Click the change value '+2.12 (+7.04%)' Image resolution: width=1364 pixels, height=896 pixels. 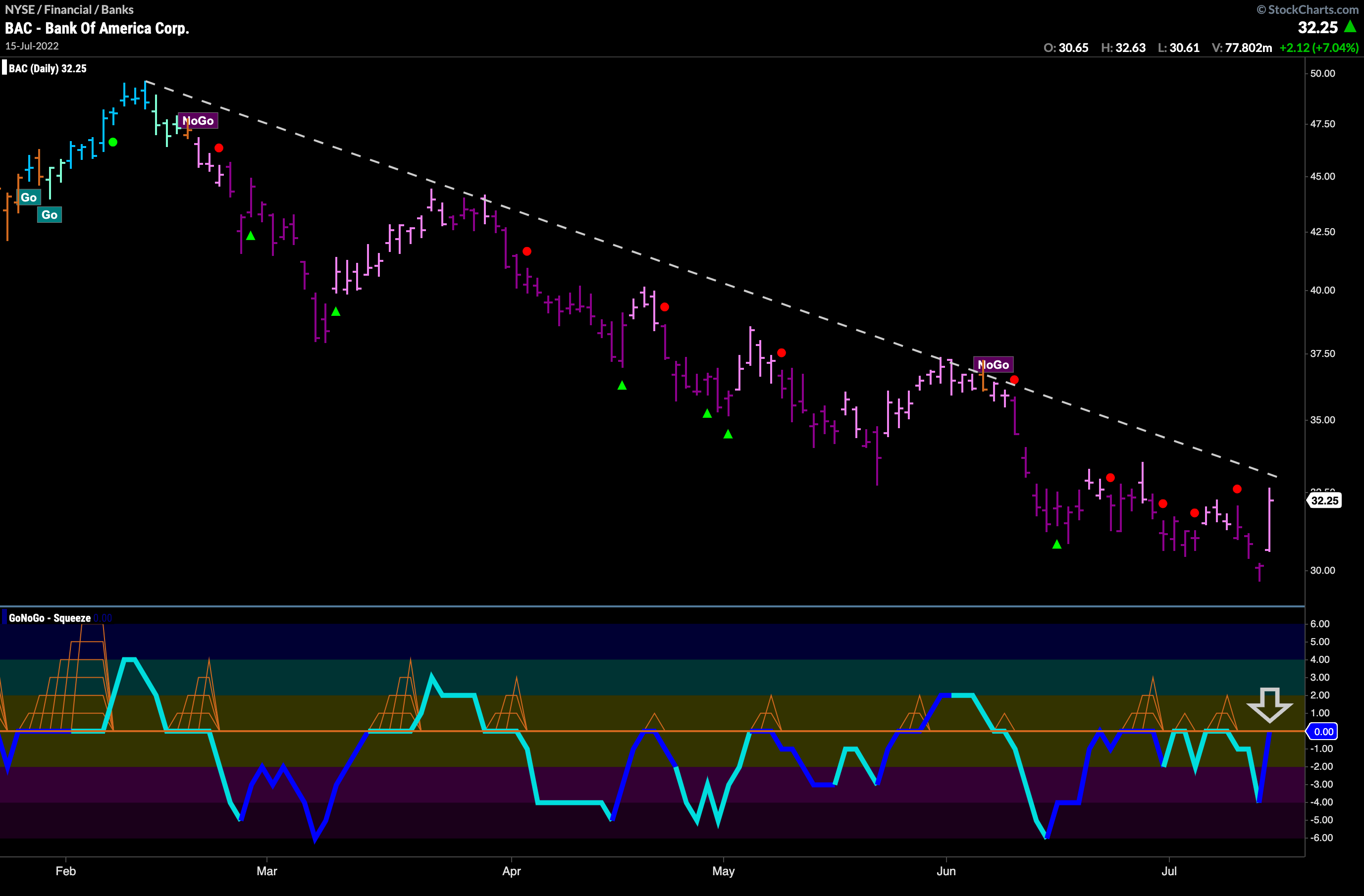tap(1319, 48)
